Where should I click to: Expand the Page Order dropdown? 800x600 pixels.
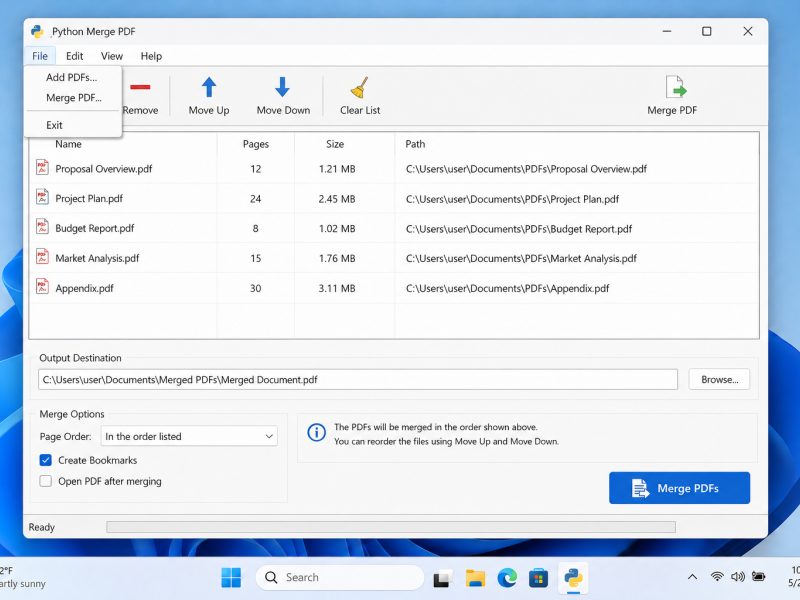click(x=189, y=436)
